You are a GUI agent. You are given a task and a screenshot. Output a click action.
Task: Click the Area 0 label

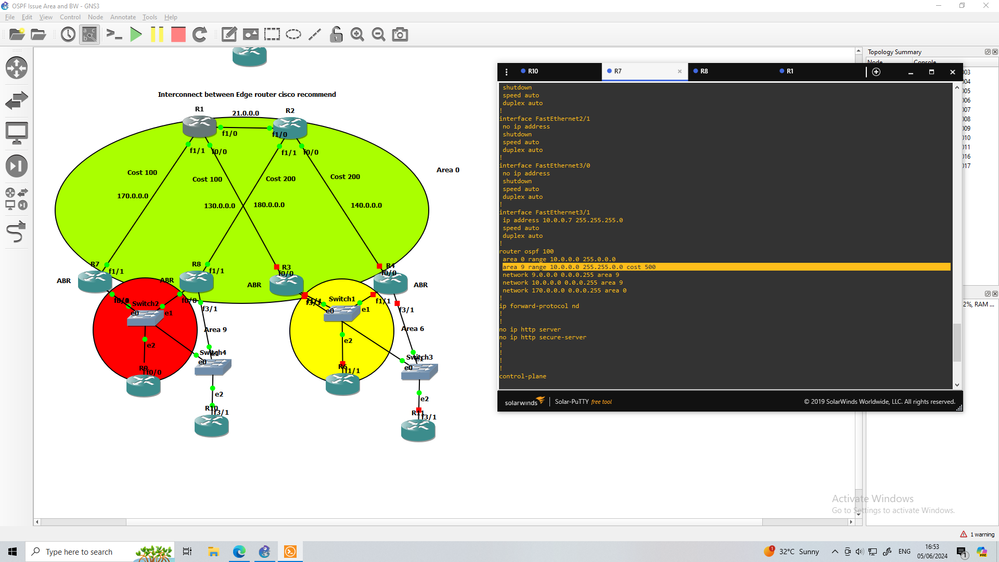(448, 170)
